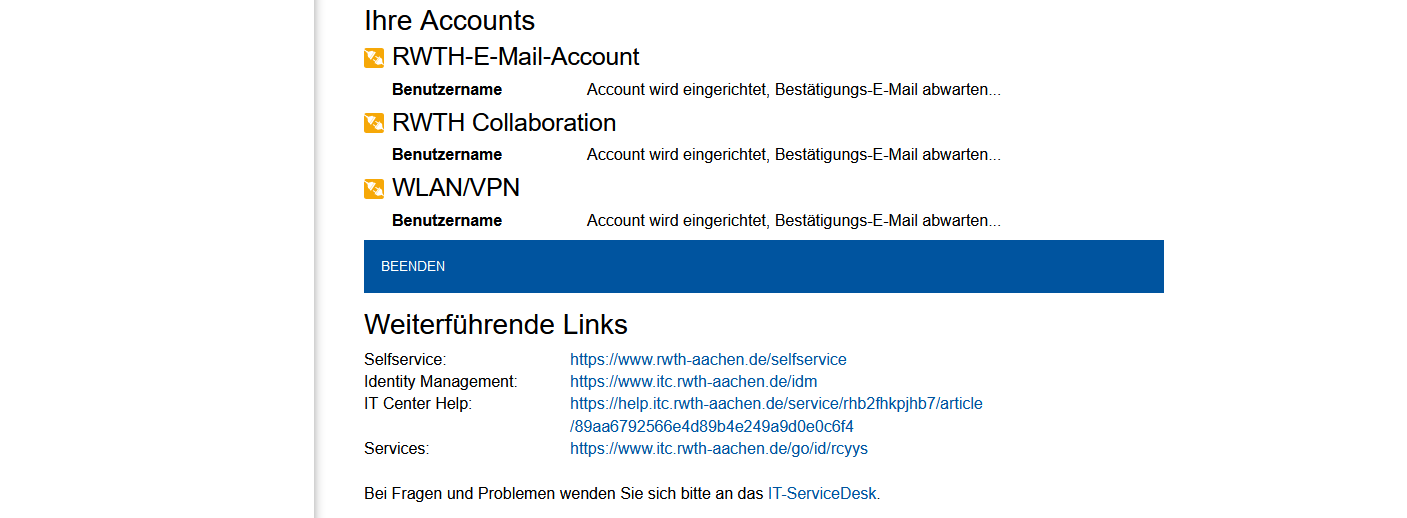Click the RWTH Collaboration pending status icon

pyautogui.click(x=374, y=124)
